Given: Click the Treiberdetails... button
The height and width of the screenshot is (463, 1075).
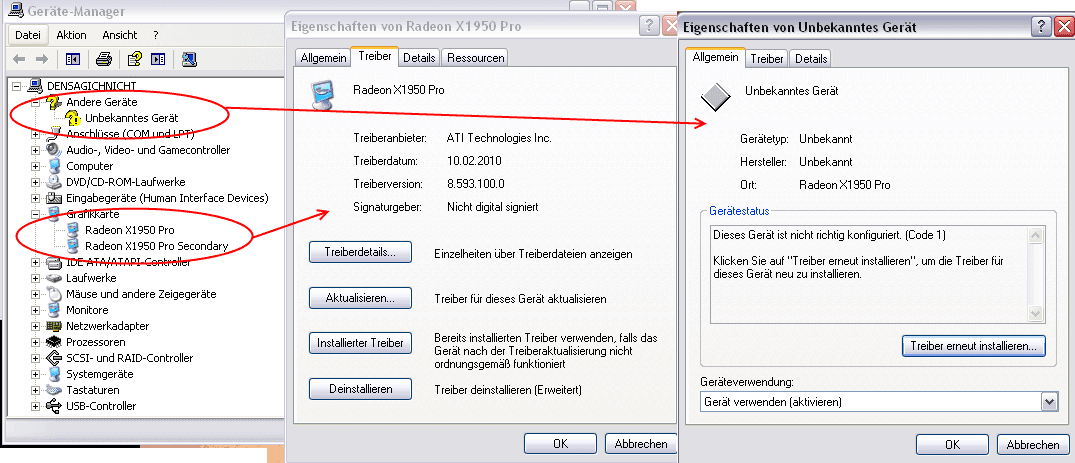Looking at the screenshot, I should tap(360, 252).
